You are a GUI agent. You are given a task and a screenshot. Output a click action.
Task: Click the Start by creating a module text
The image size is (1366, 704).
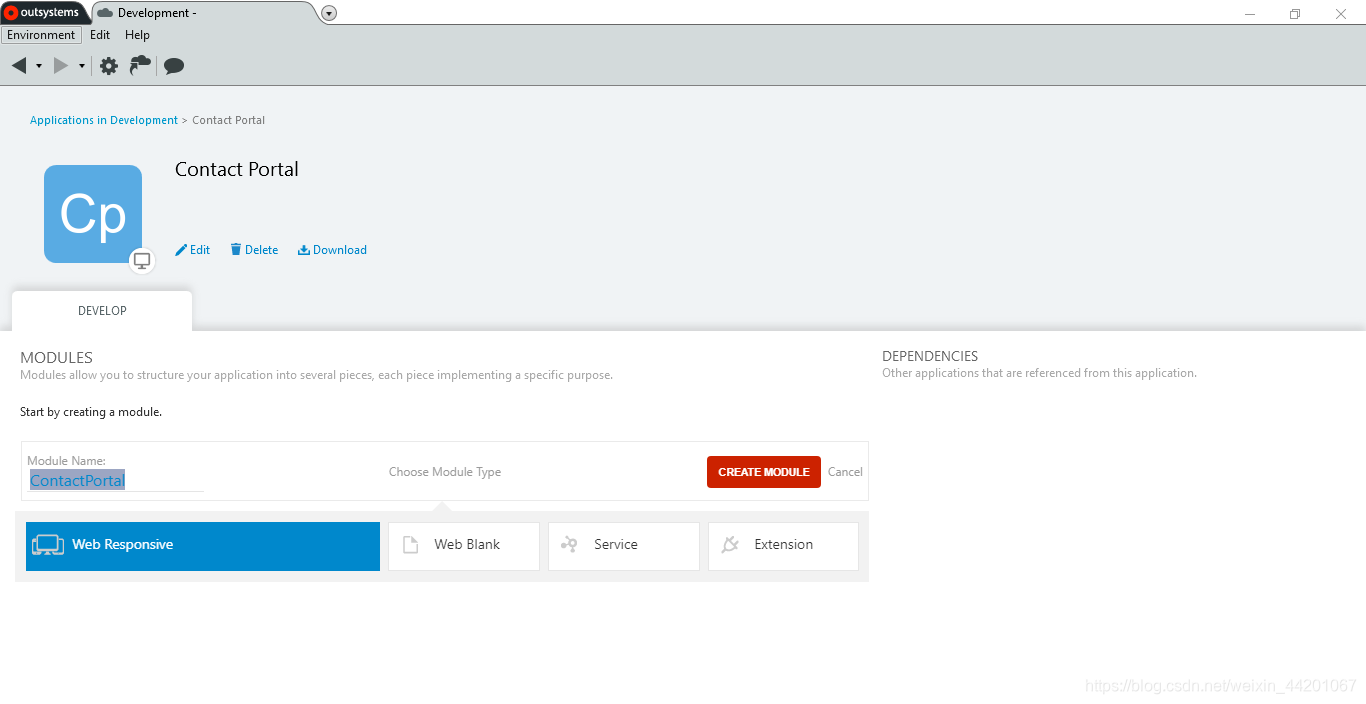point(91,412)
